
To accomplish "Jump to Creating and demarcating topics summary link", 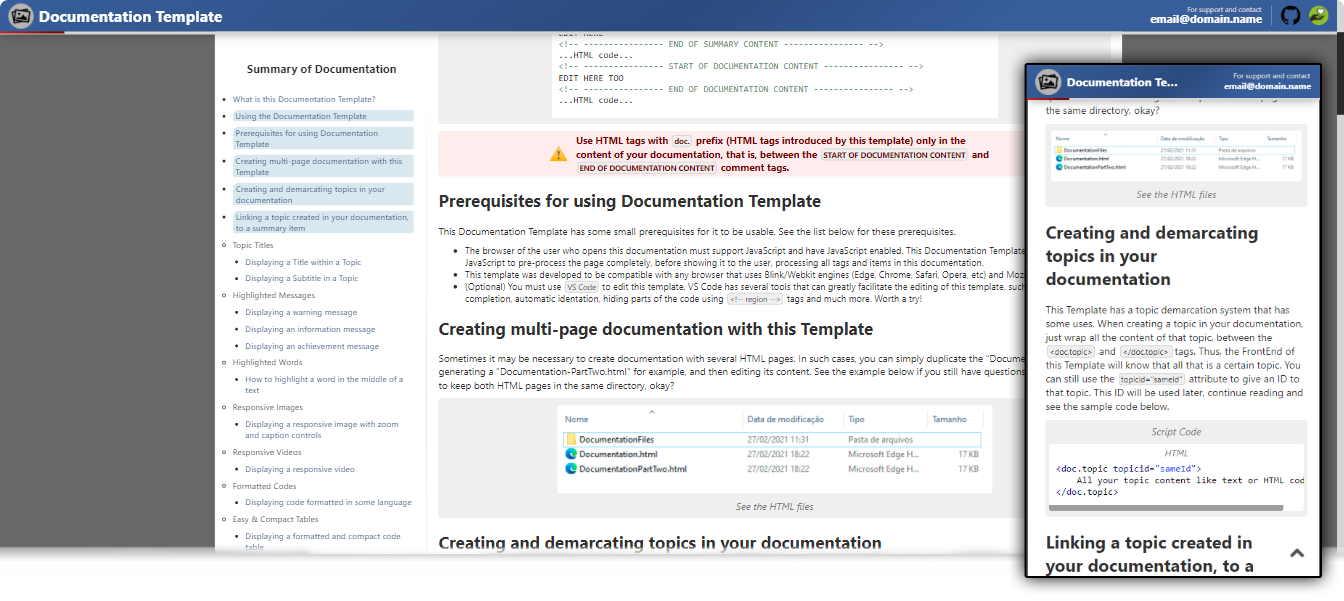I will (x=323, y=194).
